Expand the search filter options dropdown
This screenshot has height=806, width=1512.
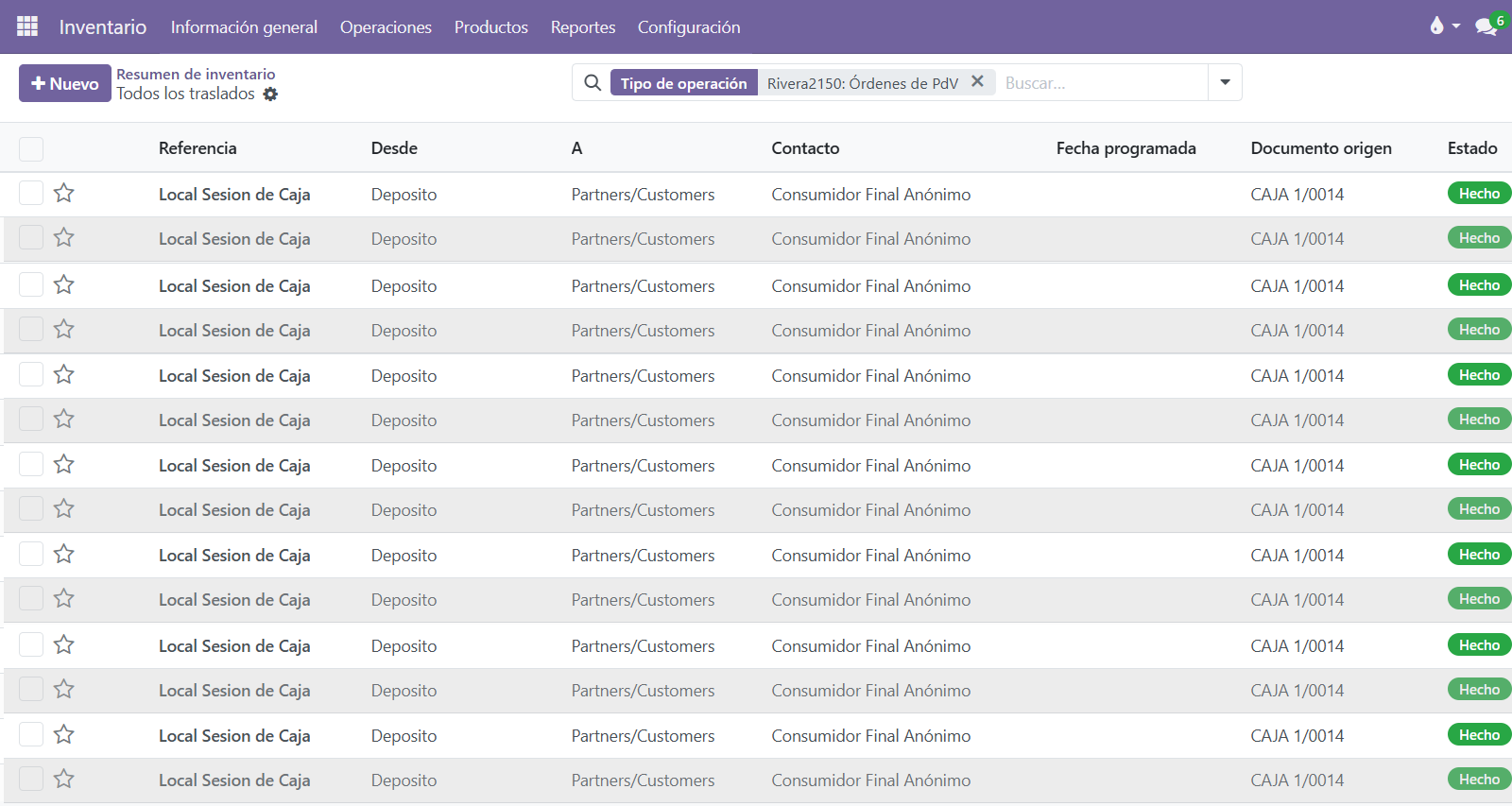[x=1225, y=83]
